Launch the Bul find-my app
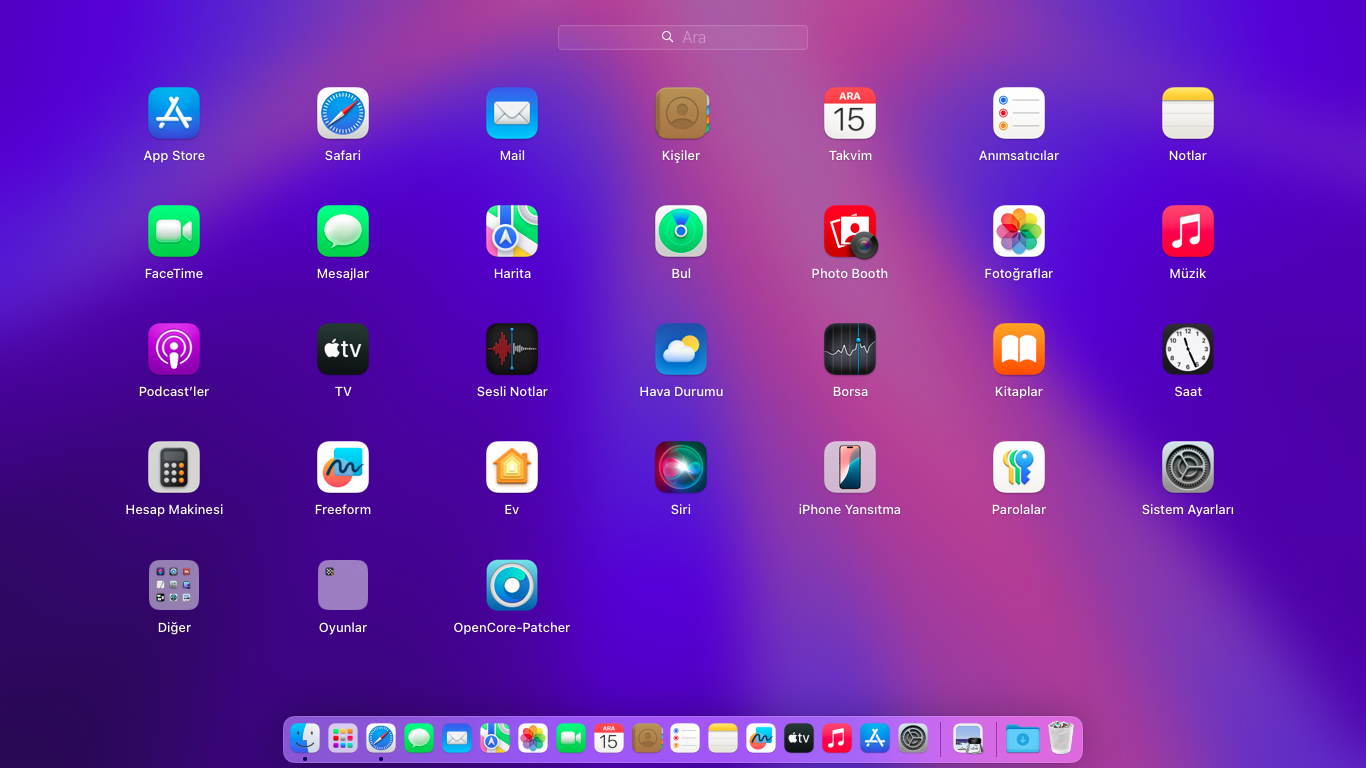Screen dimensions: 1366x768 click(x=680, y=231)
